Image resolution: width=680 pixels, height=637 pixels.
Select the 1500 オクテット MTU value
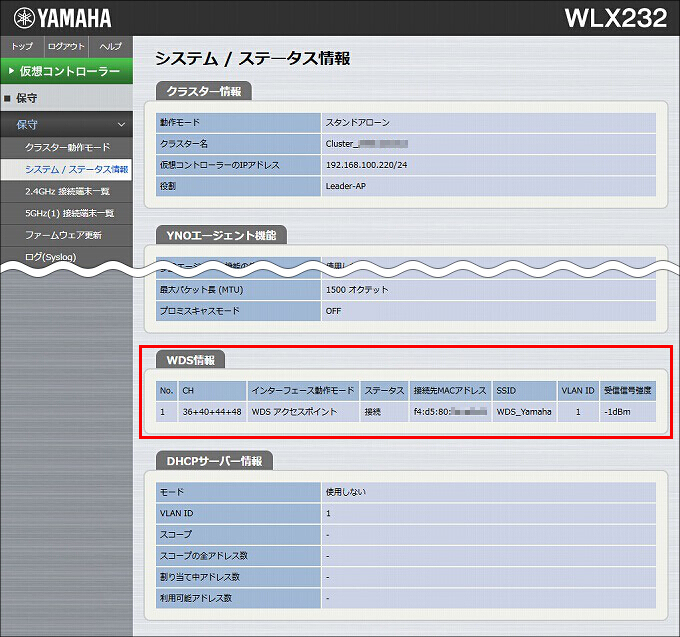tap(488, 290)
